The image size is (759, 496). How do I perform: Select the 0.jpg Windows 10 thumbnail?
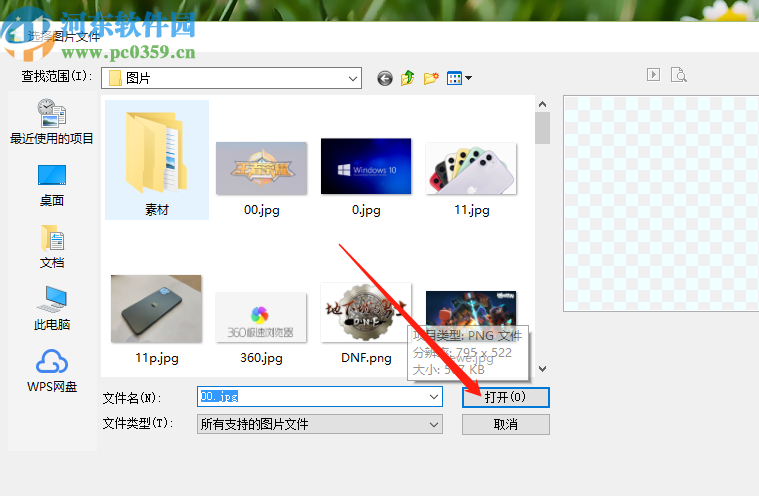pyautogui.click(x=366, y=166)
